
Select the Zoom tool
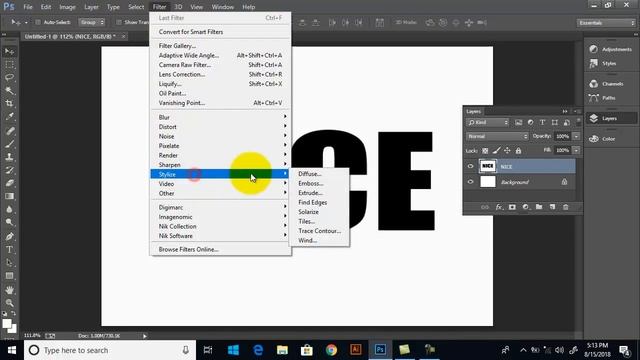[x=9, y=303]
